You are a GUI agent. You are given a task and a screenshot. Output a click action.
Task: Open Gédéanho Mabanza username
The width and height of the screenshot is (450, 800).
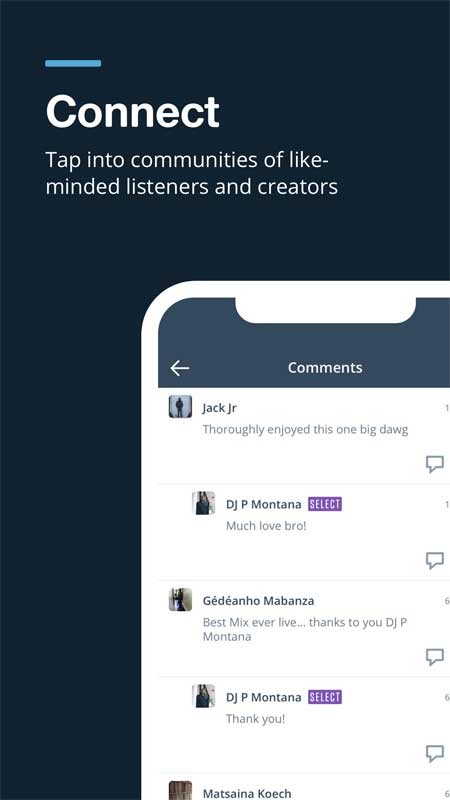[x=258, y=601]
